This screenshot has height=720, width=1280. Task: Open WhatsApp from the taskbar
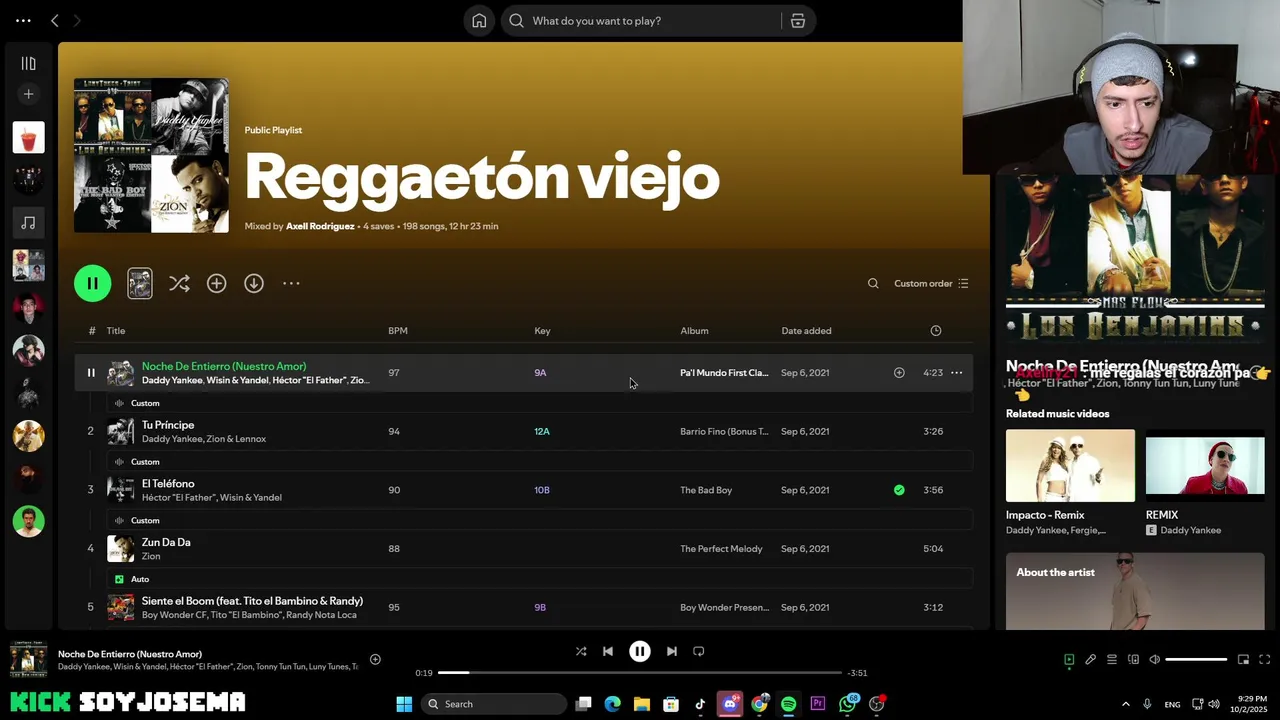tap(849, 704)
